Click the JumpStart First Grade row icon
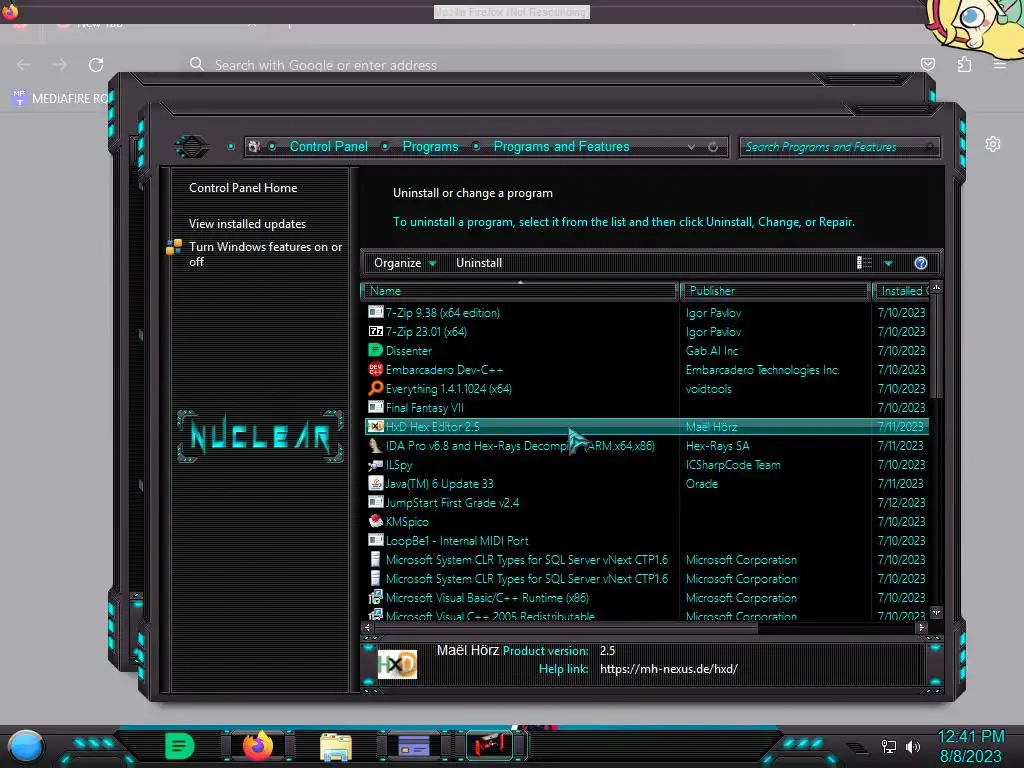The width and height of the screenshot is (1024, 768). click(x=376, y=502)
